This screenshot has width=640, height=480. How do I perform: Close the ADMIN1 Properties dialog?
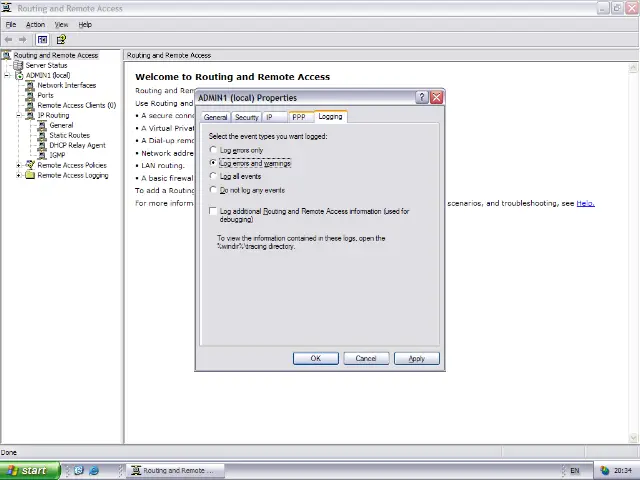(x=436, y=98)
